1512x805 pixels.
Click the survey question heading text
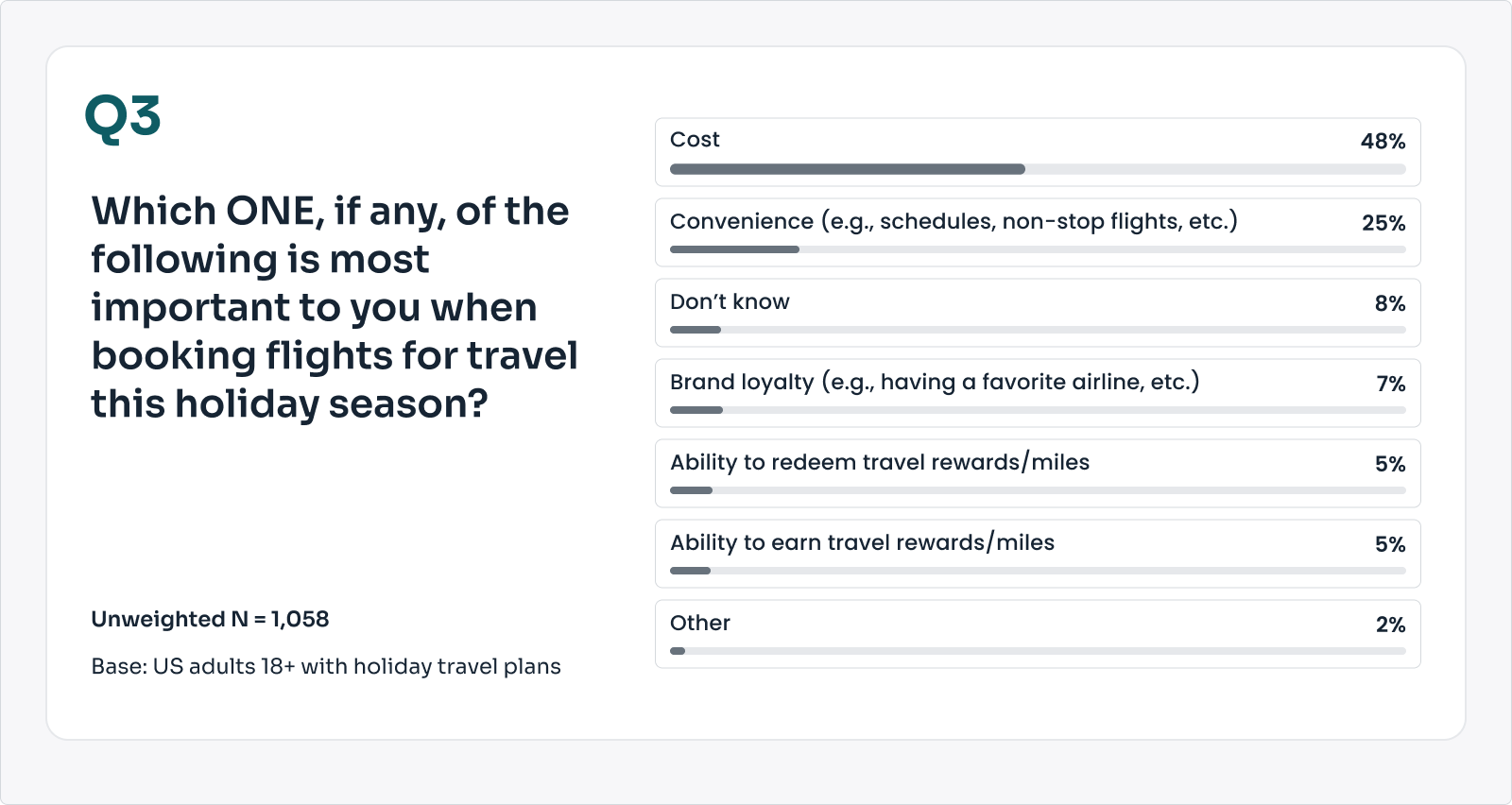pyautogui.click(x=335, y=307)
